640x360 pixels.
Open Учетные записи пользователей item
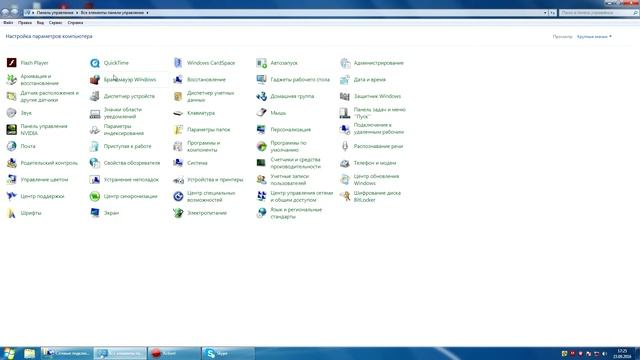282,180
